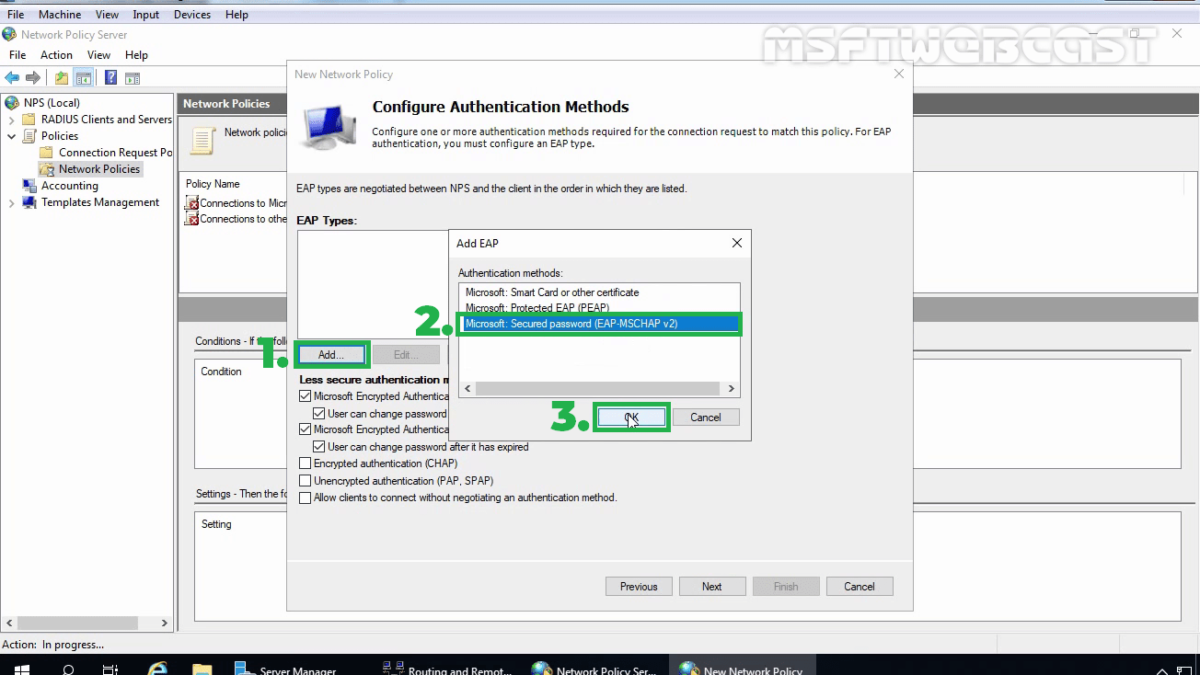Click the left scroll arrow in Add EAP list
The height and width of the screenshot is (675, 1200).
[467, 389]
